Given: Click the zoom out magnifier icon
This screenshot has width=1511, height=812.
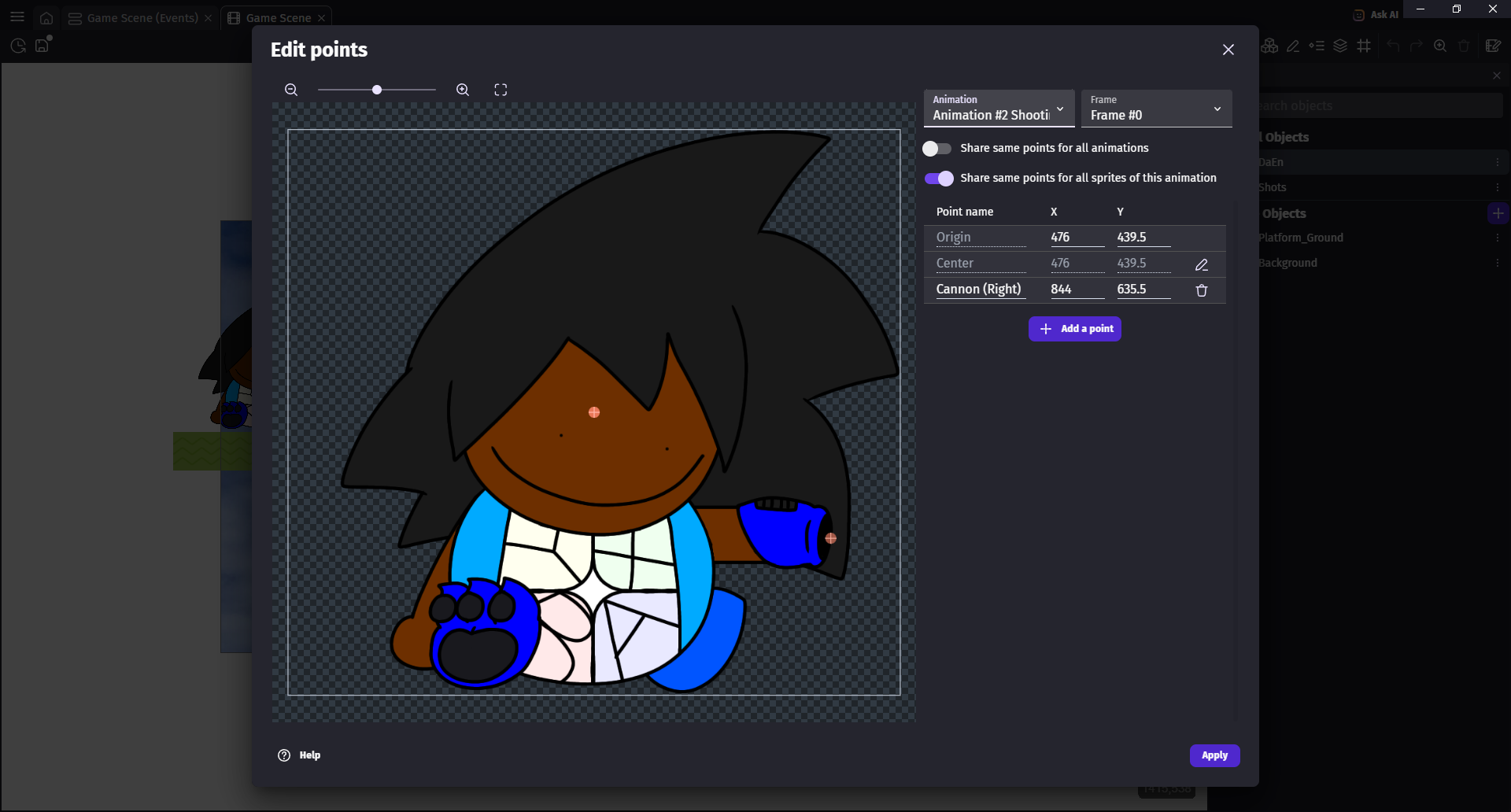Looking at the screenshot, I should tap(291, 90).
